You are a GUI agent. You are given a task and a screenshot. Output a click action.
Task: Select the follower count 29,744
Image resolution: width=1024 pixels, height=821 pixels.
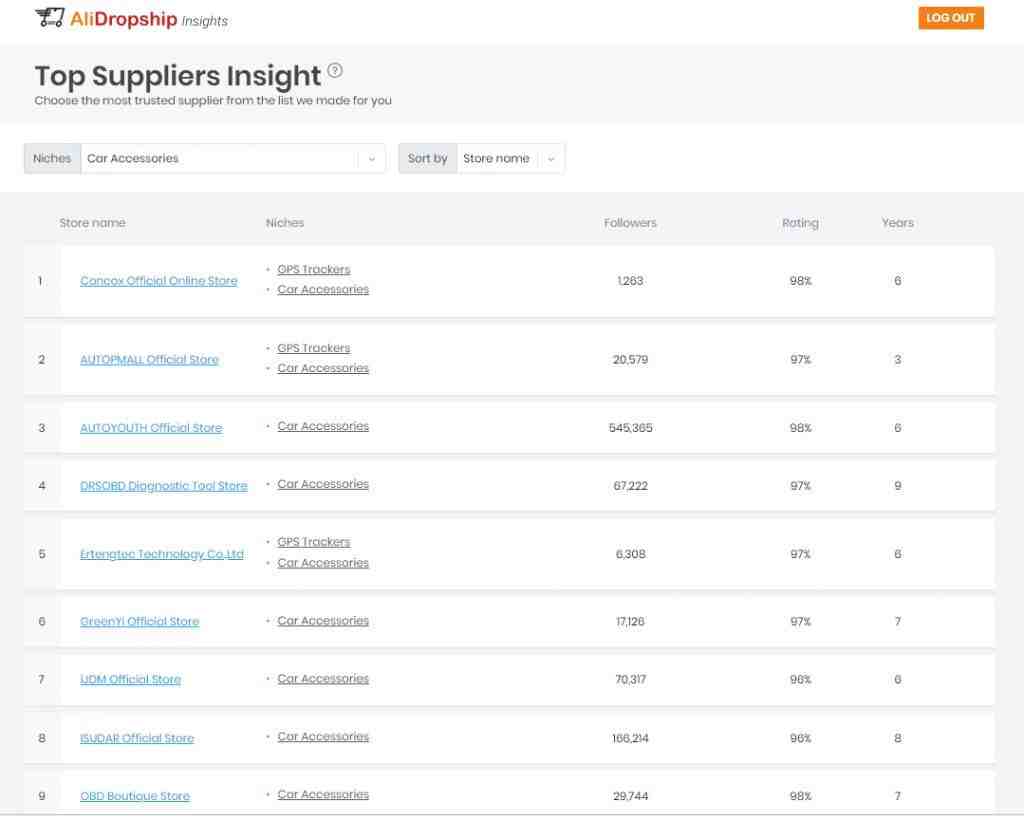(x=630, y=796)
